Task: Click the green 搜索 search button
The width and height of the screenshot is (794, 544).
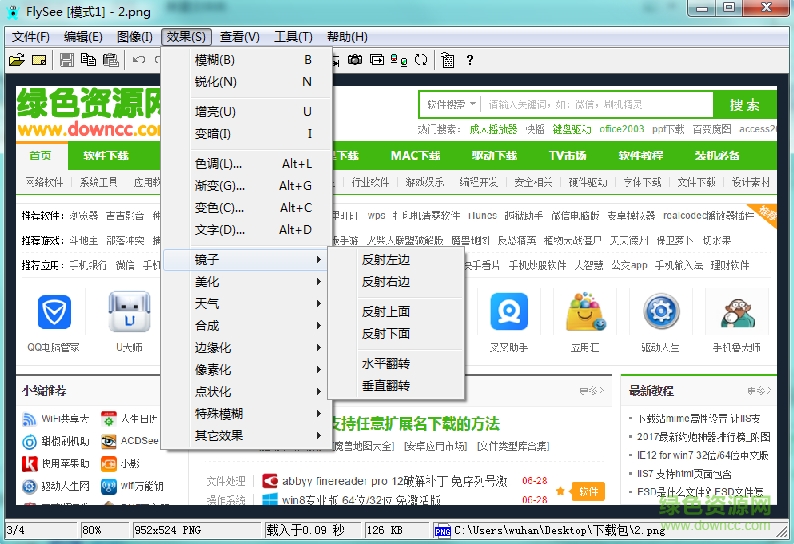Action: coord(744,105)
